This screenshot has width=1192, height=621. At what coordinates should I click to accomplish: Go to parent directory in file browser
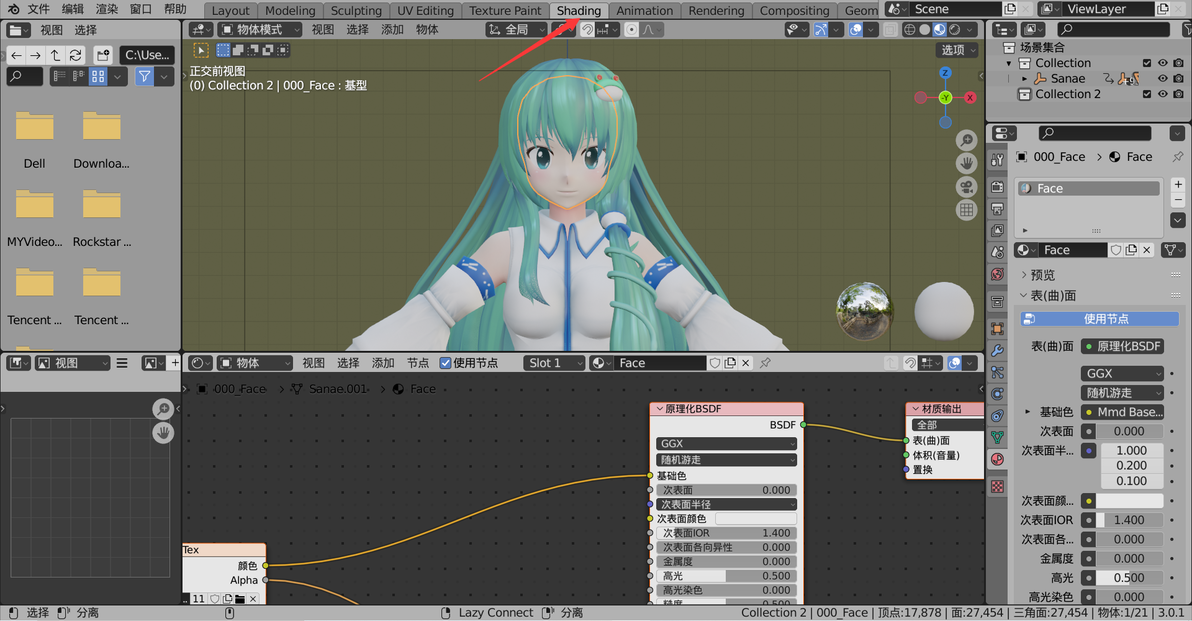[x=55, y=55]
